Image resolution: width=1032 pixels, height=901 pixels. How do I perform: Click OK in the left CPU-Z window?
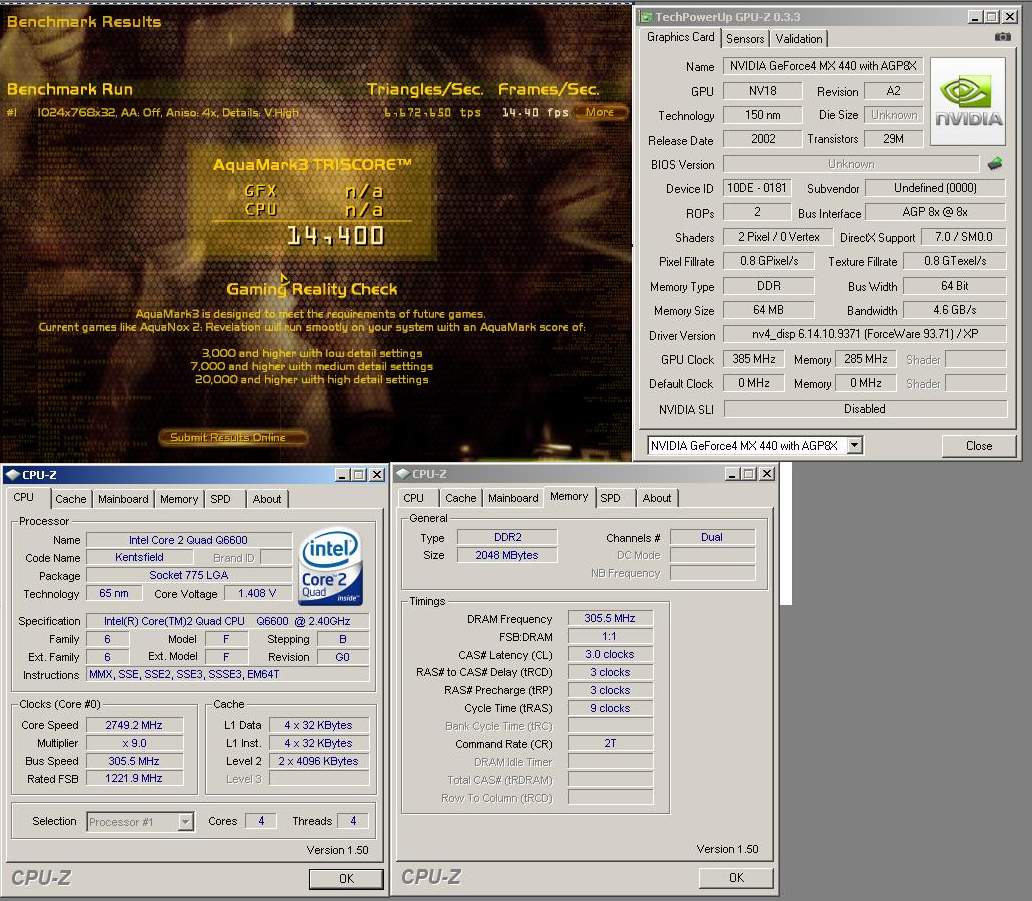[x=346, y=879]
